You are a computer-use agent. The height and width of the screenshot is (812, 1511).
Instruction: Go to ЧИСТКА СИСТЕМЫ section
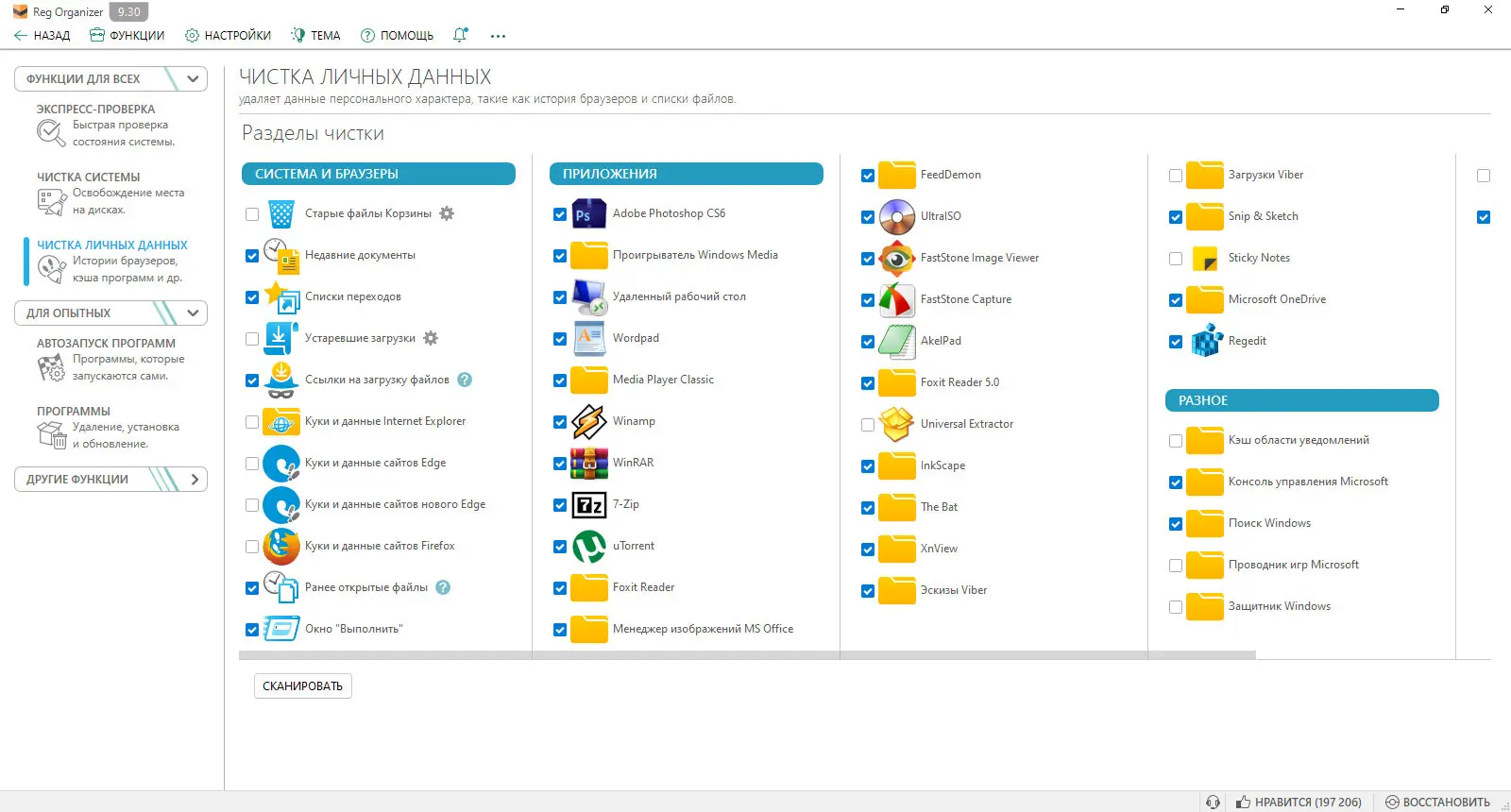pos(110,194)
